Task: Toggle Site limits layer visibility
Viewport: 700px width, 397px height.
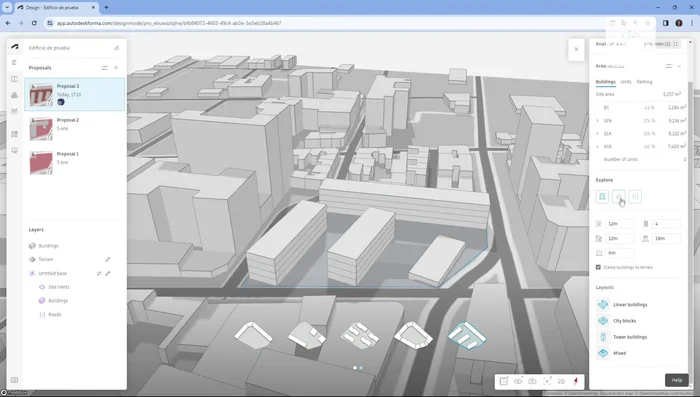Action: coord(42,287)
